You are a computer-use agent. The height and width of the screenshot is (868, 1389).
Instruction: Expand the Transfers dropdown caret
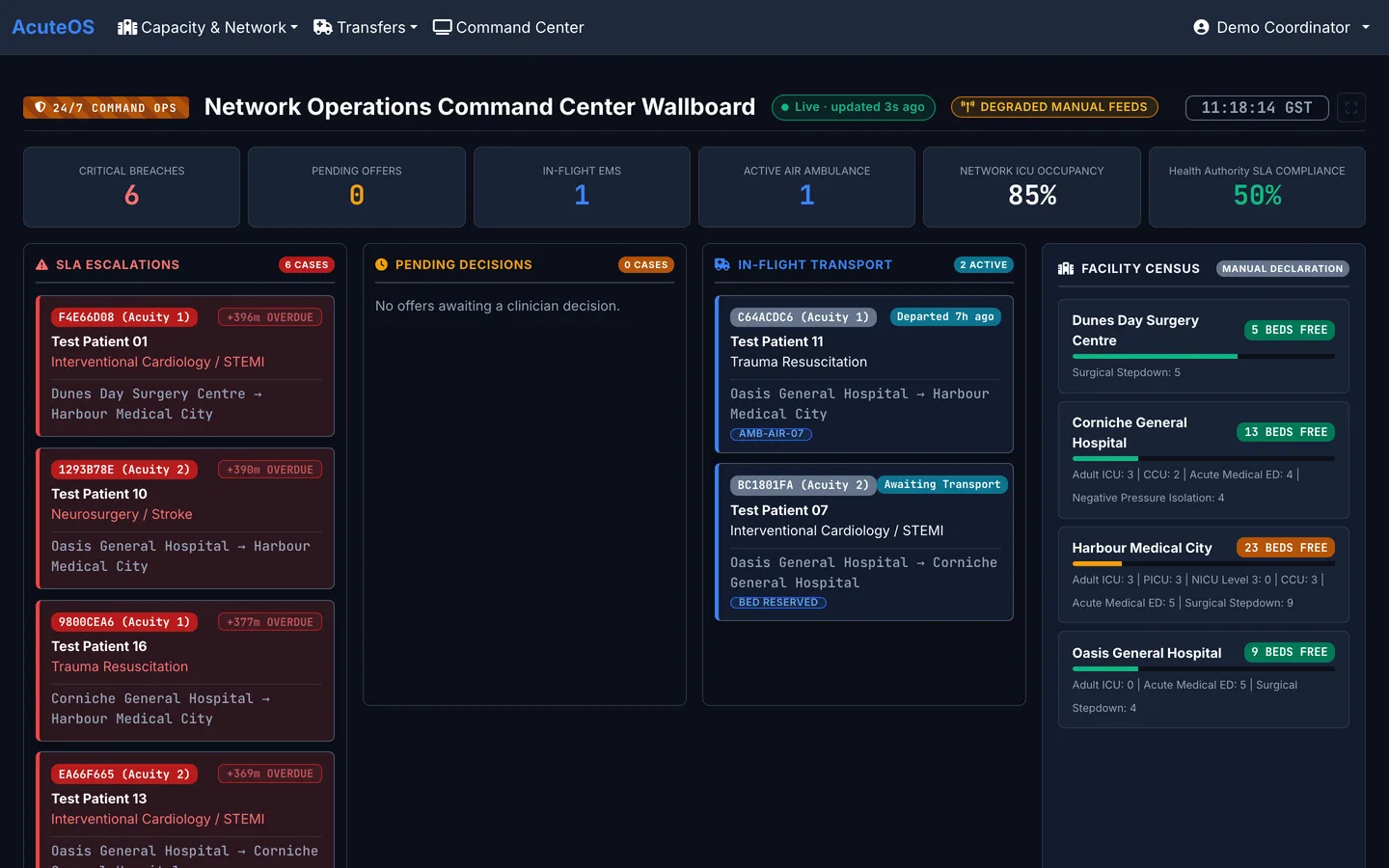point(414,28)
